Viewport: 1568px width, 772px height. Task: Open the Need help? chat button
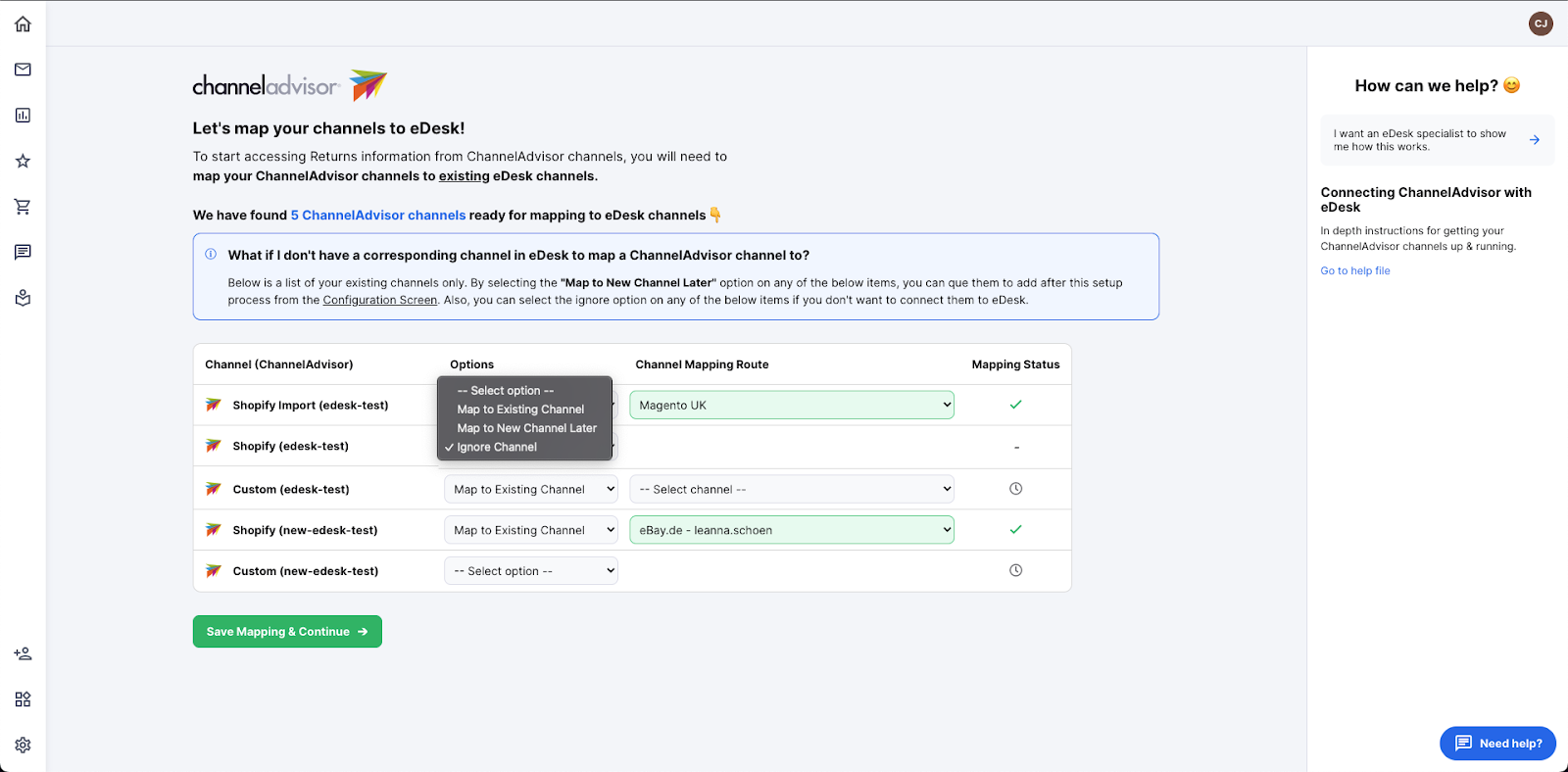point(1497,744)
